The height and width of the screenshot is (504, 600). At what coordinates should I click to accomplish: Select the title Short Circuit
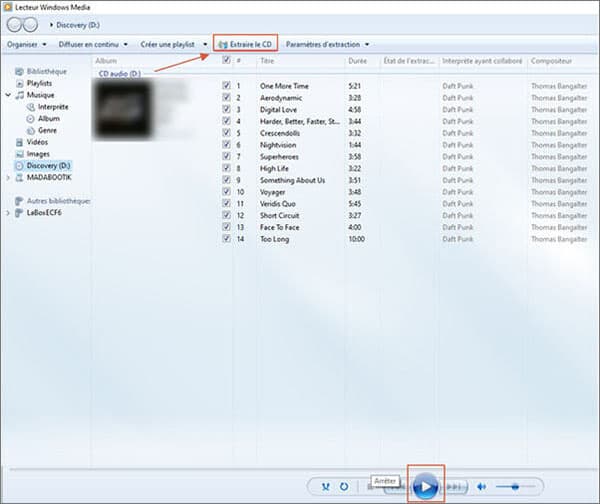(279, 215)
